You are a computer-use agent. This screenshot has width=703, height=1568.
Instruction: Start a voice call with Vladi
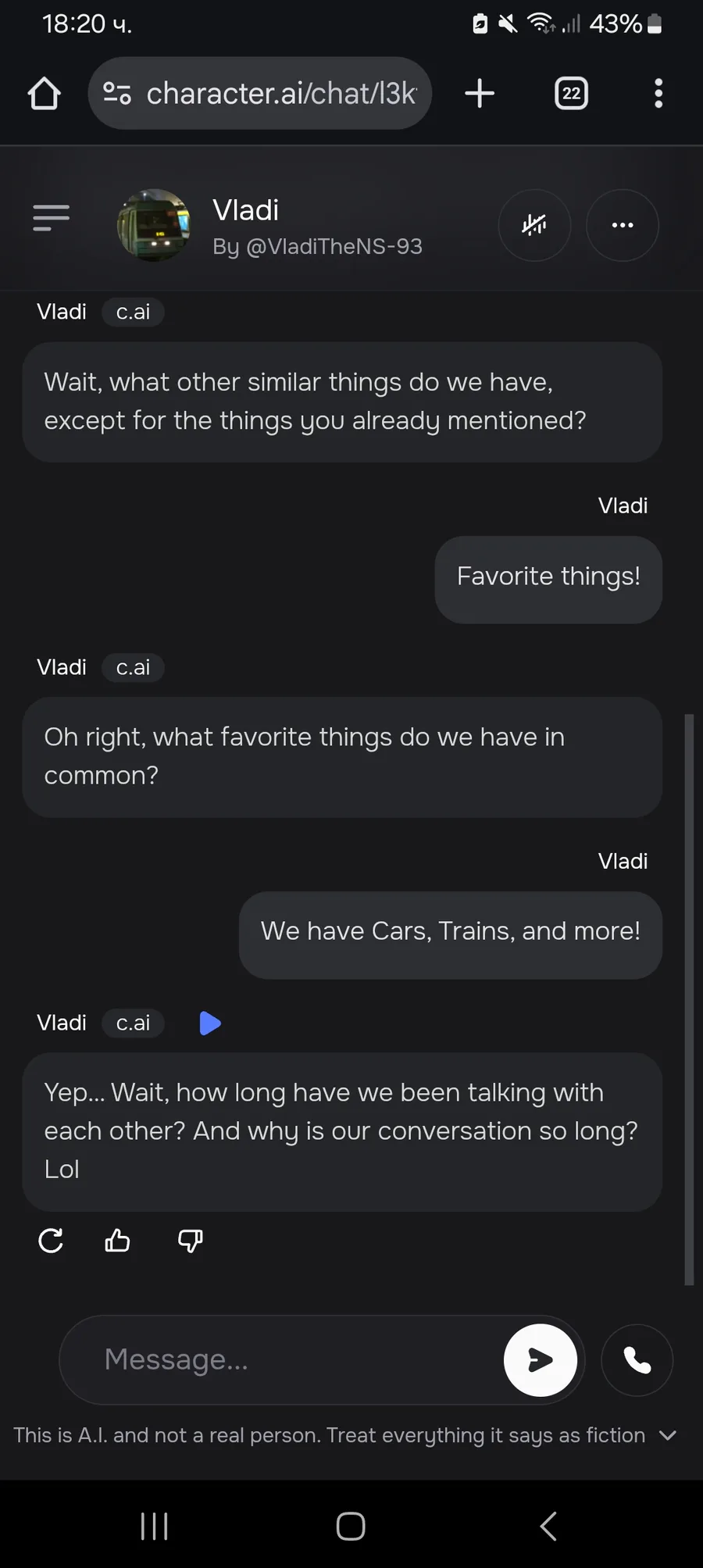pos(637,1360)
